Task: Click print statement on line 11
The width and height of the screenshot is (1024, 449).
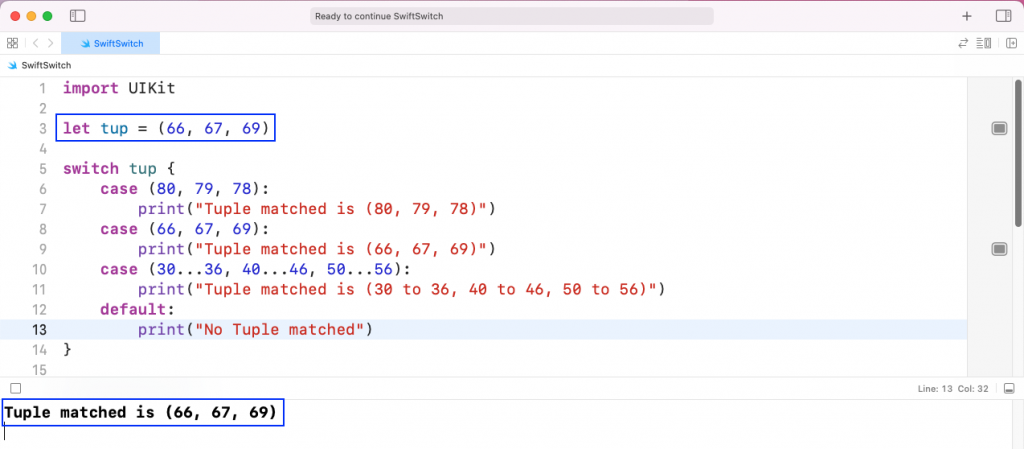Action: [401, 289]
